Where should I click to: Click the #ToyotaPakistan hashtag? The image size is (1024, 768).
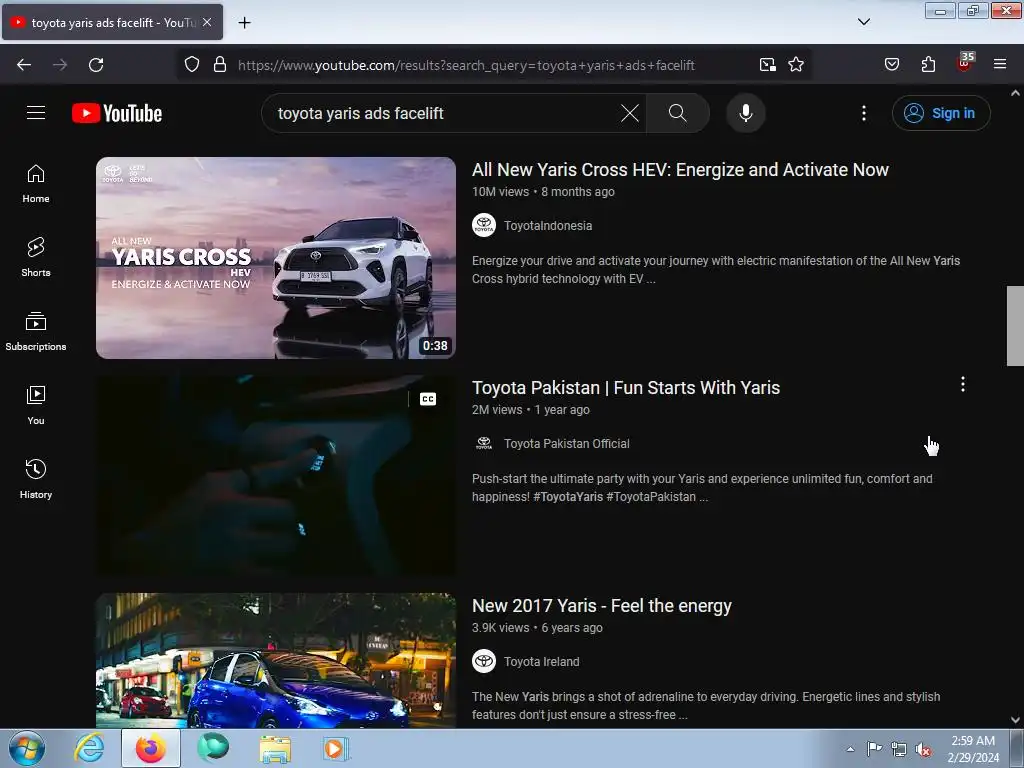click(x=651, y=497)
